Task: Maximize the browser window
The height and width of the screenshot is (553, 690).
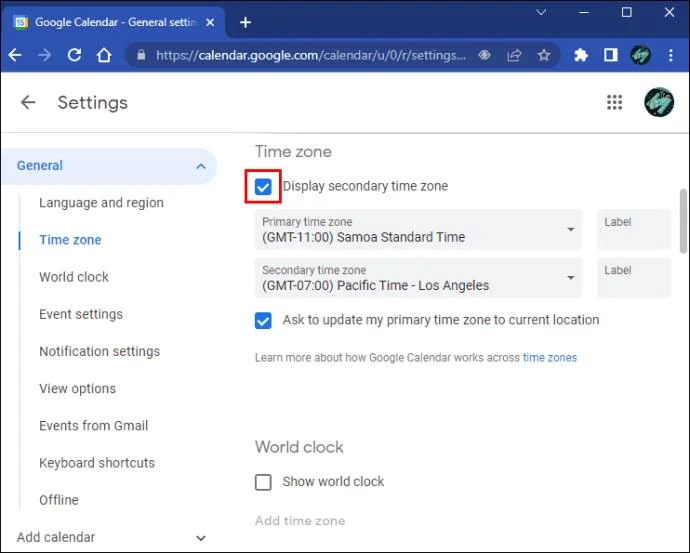Action: 627,12
